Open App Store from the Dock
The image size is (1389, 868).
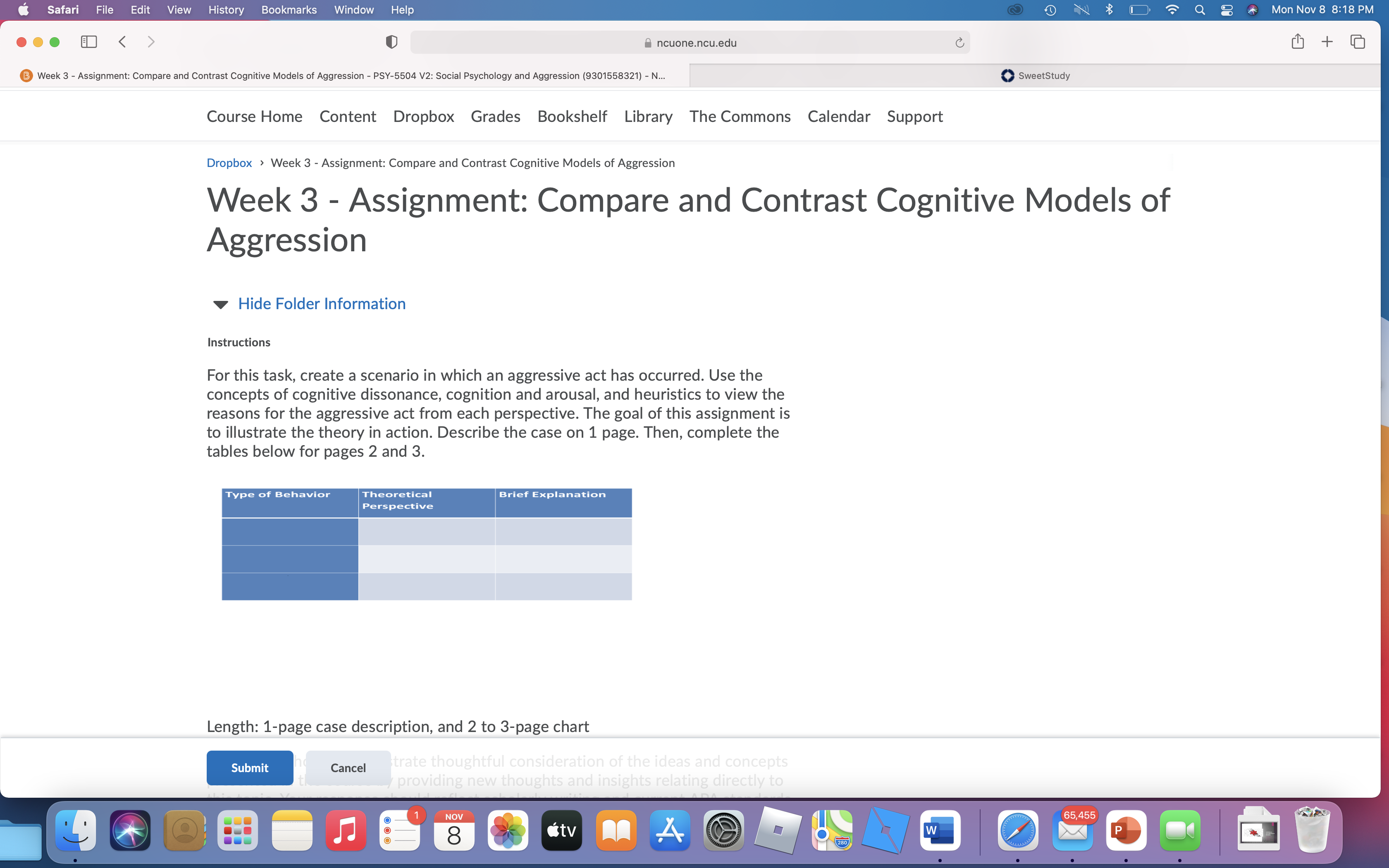(670, 830)
